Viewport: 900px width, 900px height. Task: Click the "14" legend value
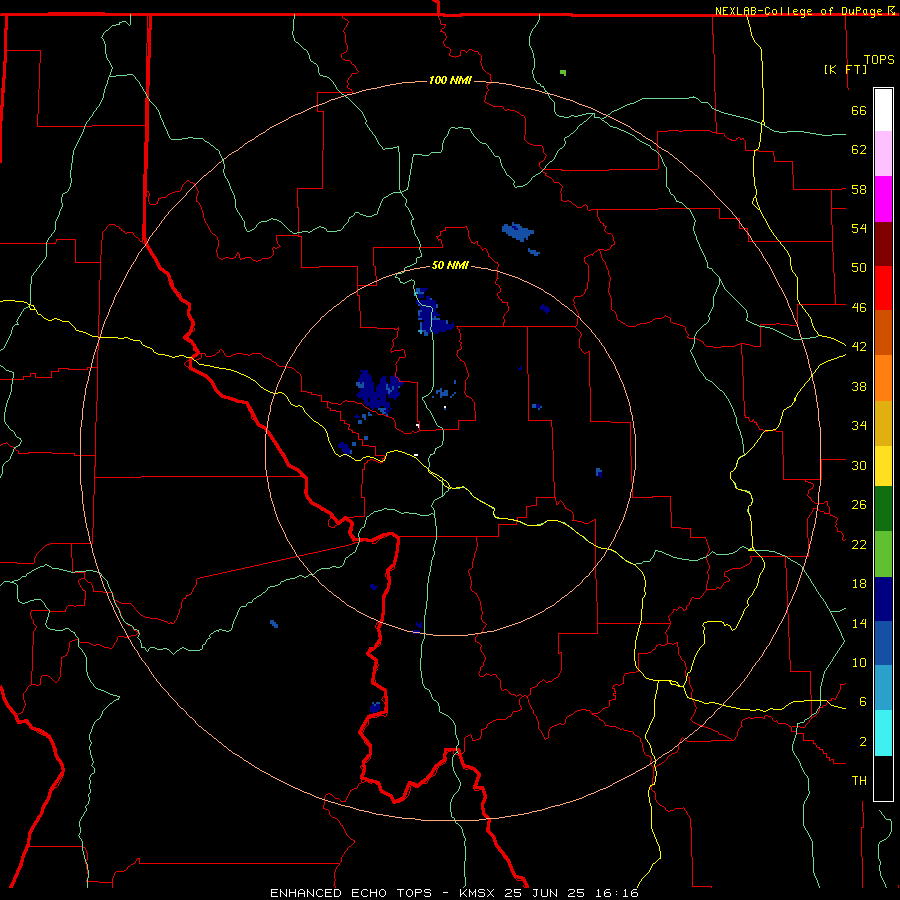tap(859, 623)
